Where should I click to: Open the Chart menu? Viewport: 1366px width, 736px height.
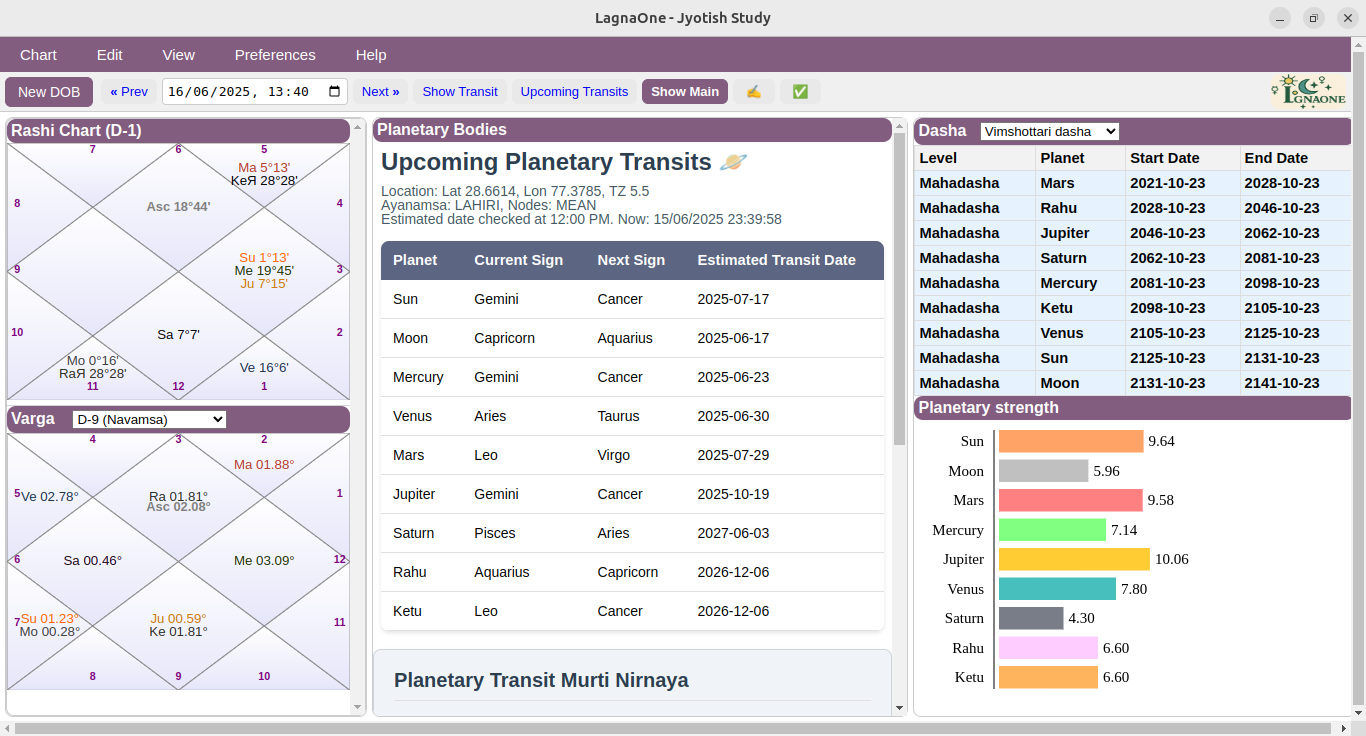[x=39, y=55]
